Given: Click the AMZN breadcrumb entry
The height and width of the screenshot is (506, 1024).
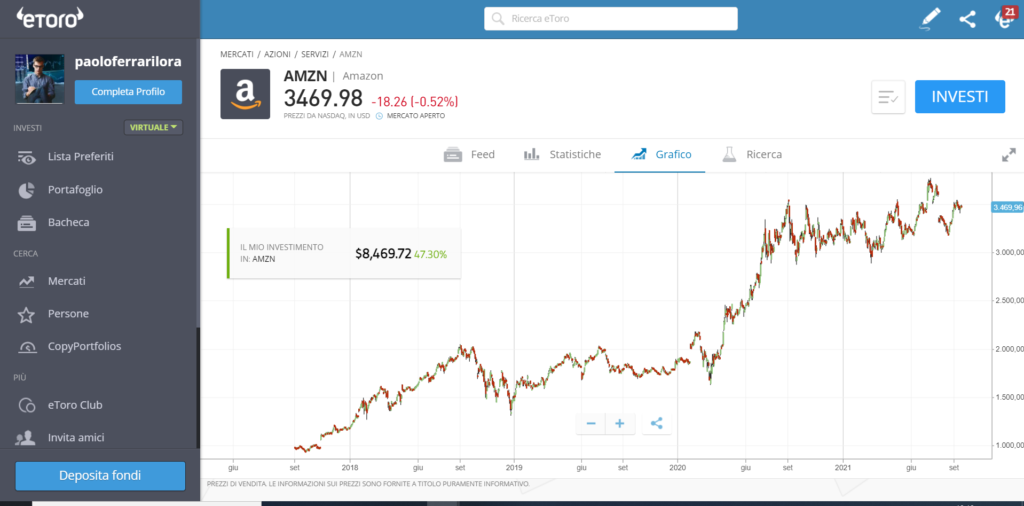Looking at the screenshot, I should tap(351, 54).
